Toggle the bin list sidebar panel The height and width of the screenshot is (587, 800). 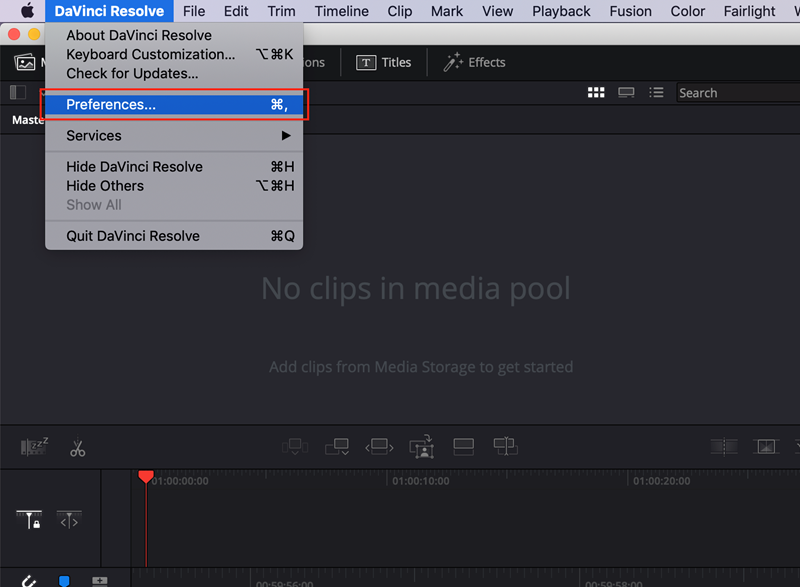point(18,92)
